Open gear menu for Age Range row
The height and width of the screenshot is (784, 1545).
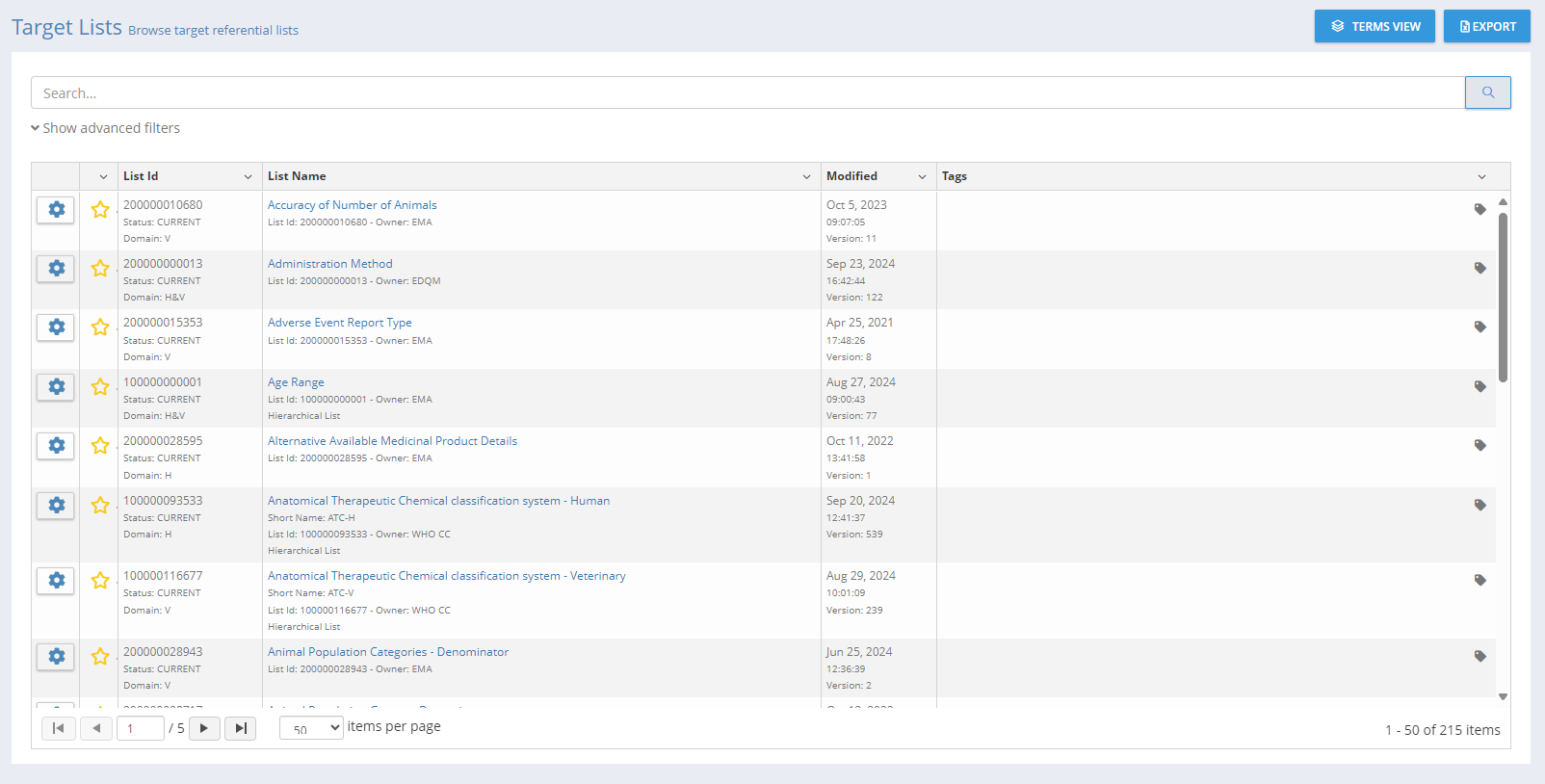(56, 387)
